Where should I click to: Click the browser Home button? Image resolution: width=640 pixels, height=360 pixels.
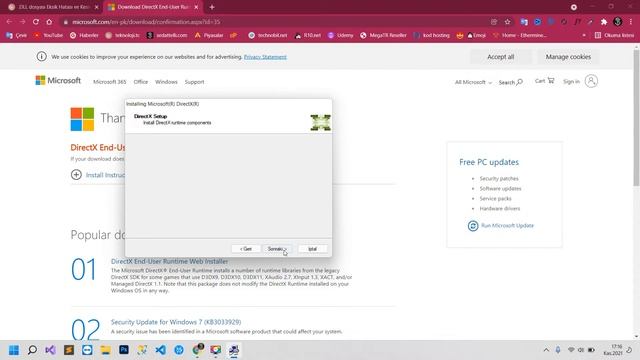point(49,22)
